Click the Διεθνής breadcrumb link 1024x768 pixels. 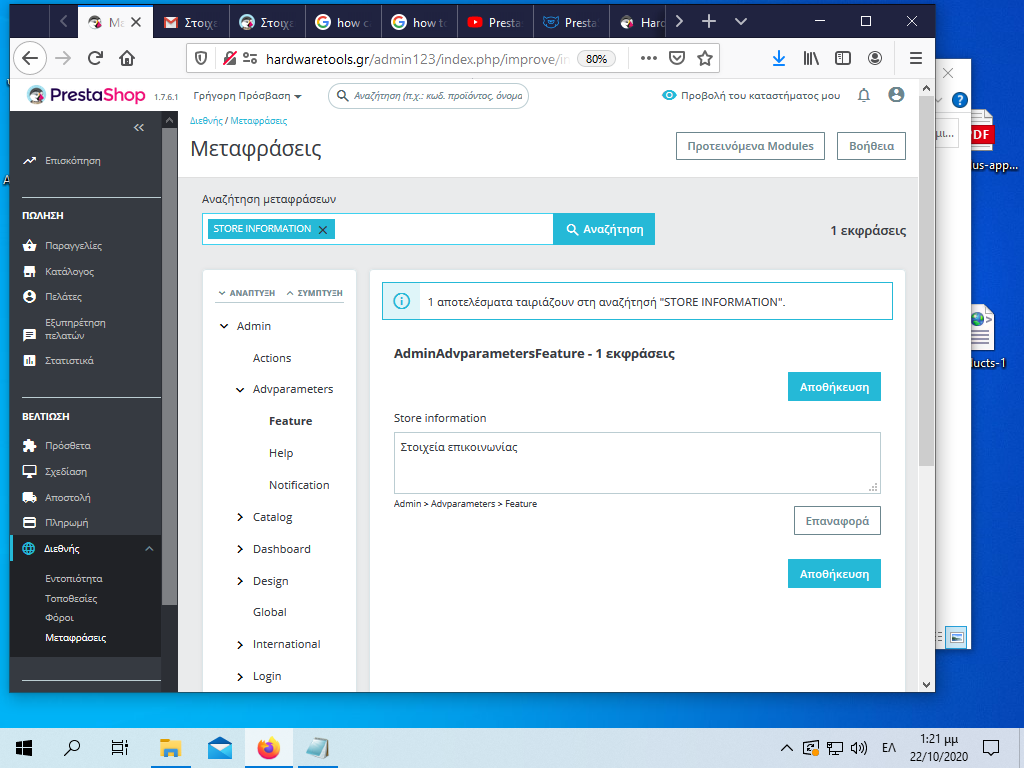coord(206,121)
